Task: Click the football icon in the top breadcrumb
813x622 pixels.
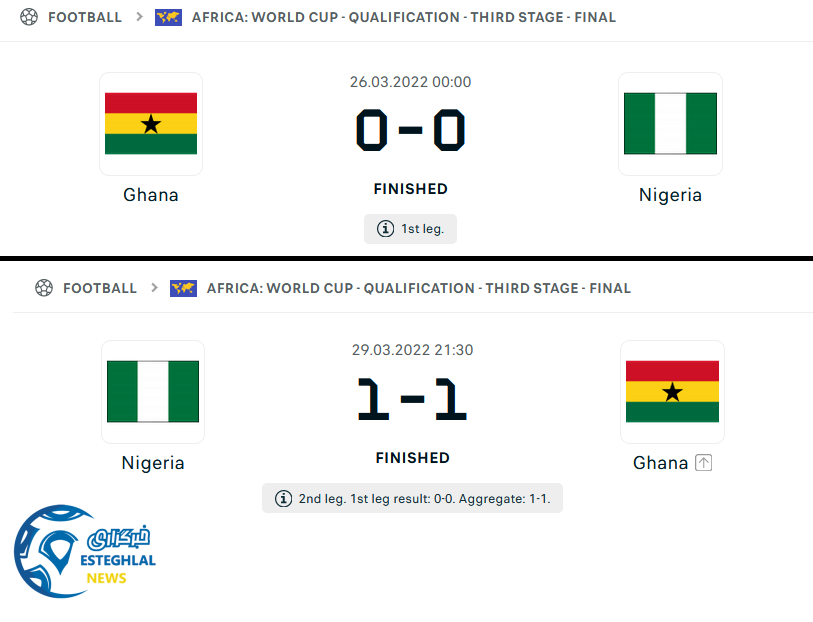Action: 29,17
